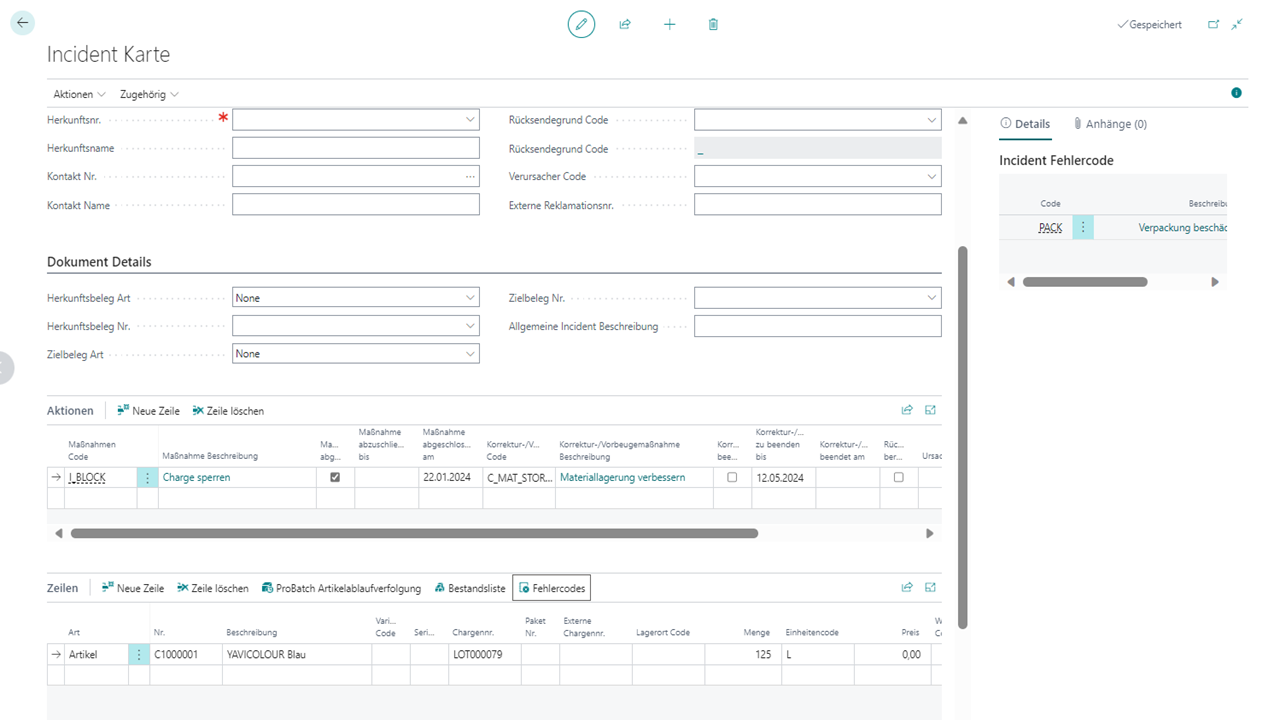This screenshot has width=1280, height=720.
Task: Open card in new window icon
Action: (1214, 24)
